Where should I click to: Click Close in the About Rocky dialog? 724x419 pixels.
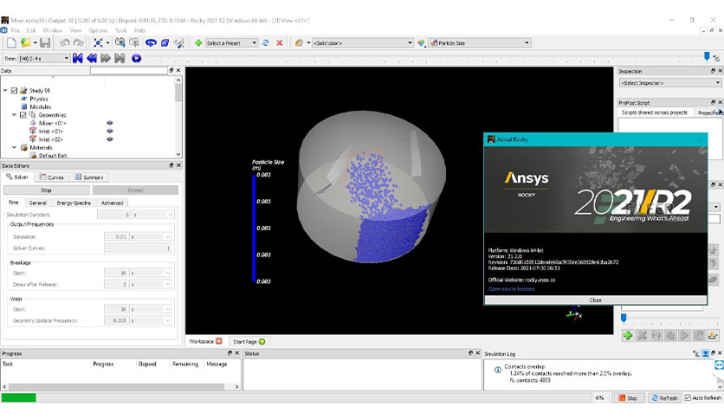coord(595,300)
